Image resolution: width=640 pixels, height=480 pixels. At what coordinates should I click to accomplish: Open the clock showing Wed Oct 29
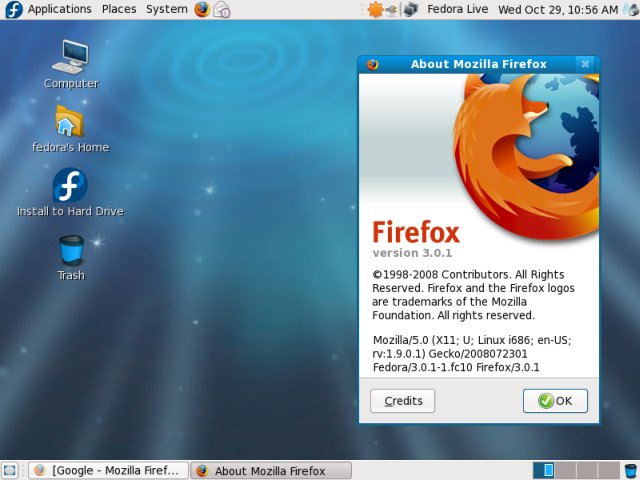point(558,10)
